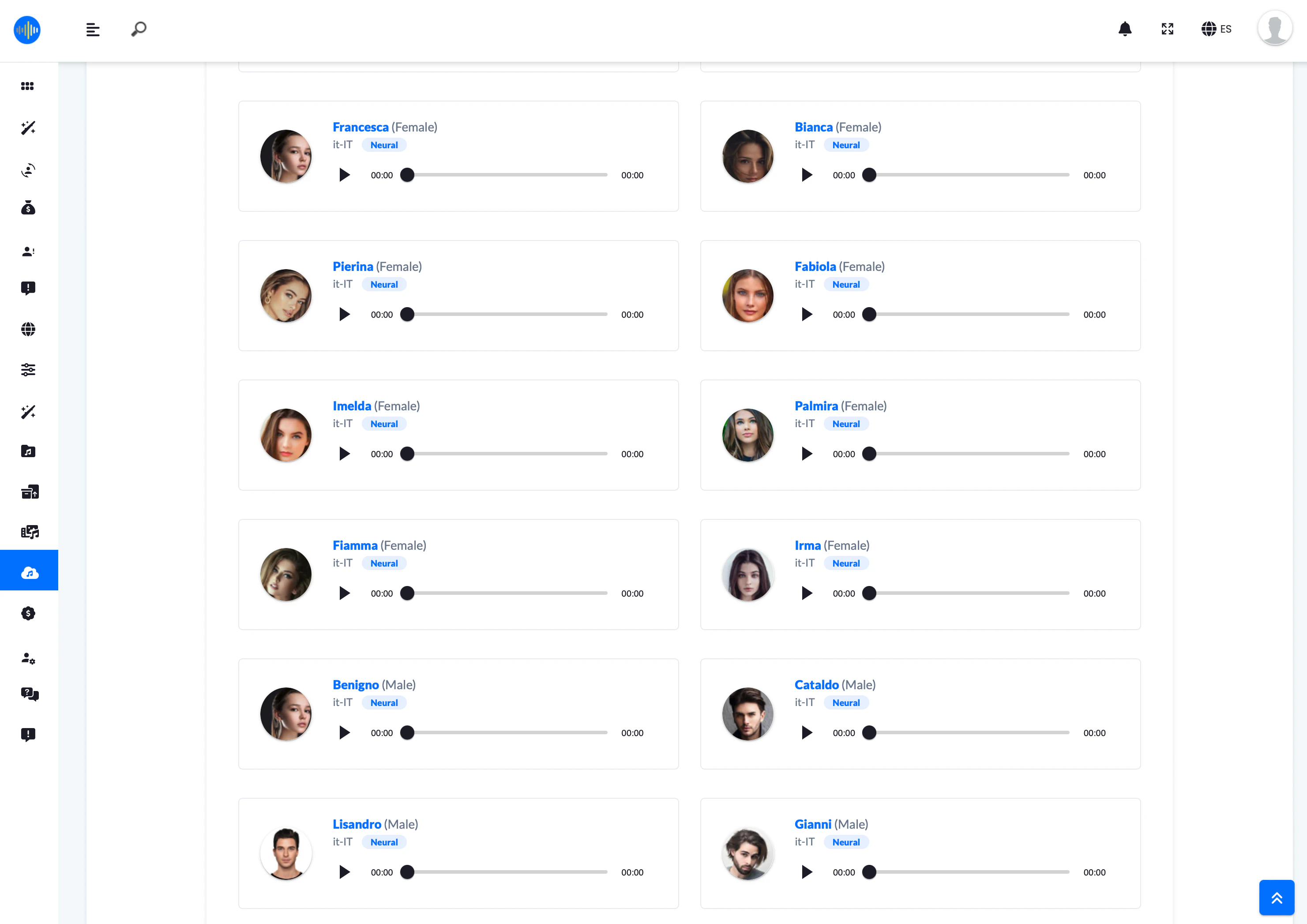Open the sliders settings sidebar icon
The width and height of the screenshot is (1307, 924).
coord(28,370)
